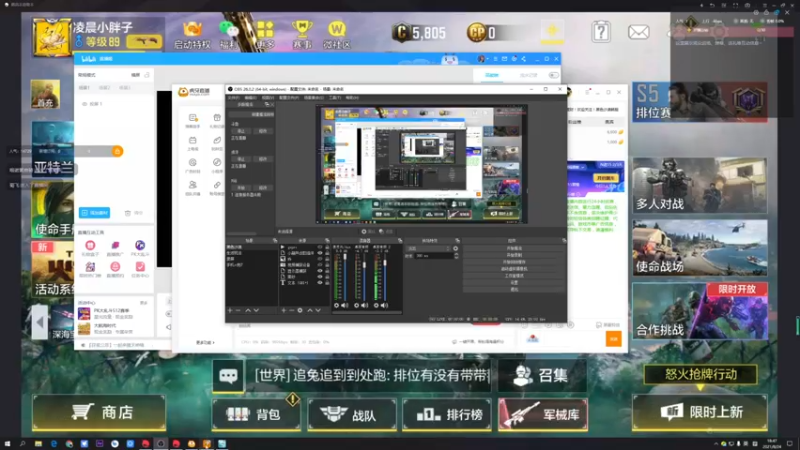Viewport: 800px width, 450px height.
Task: Open 设置 from OBS controls
Action: tap(514, 283)
